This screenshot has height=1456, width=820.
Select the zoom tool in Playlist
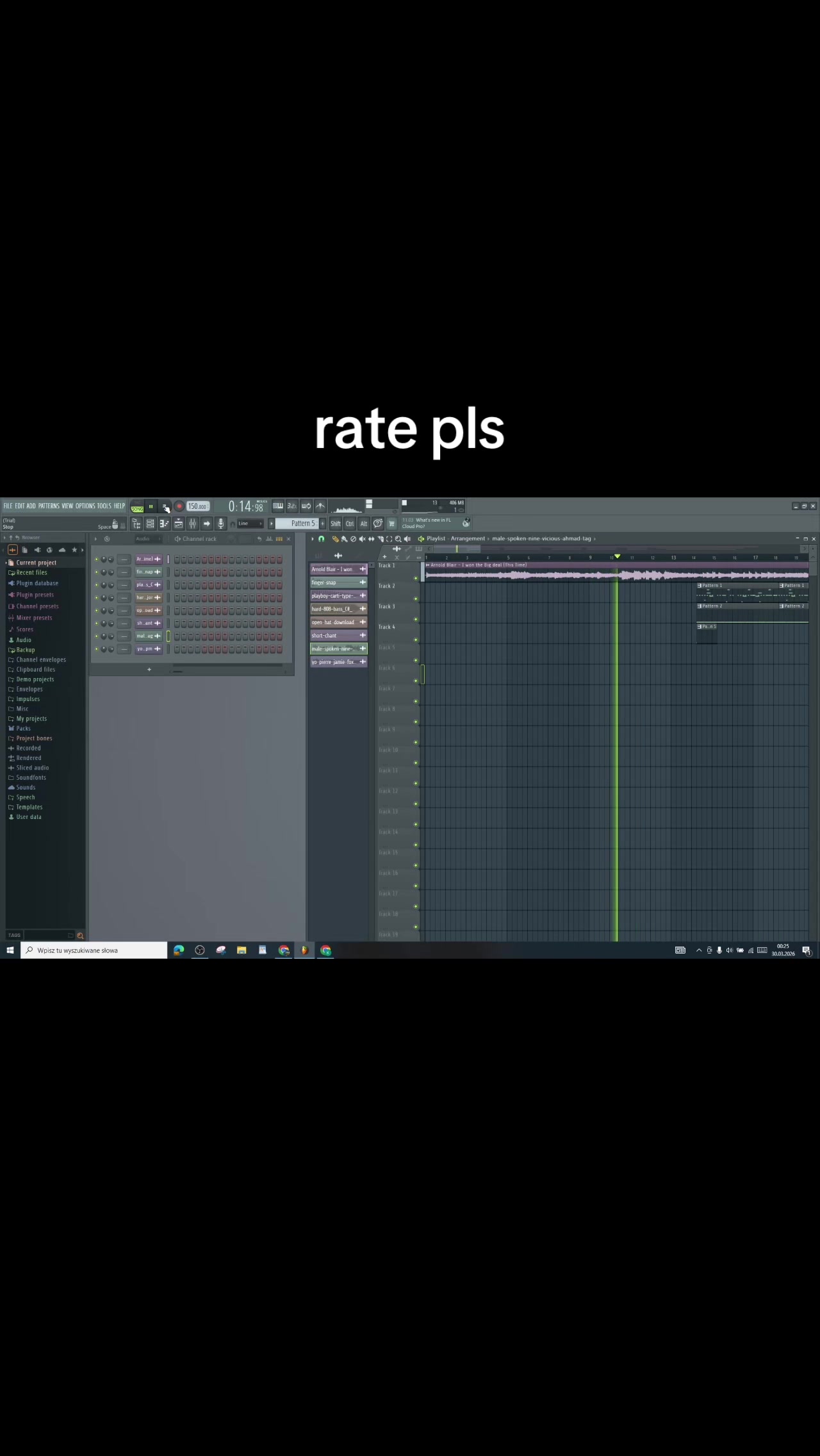(398, 539)
